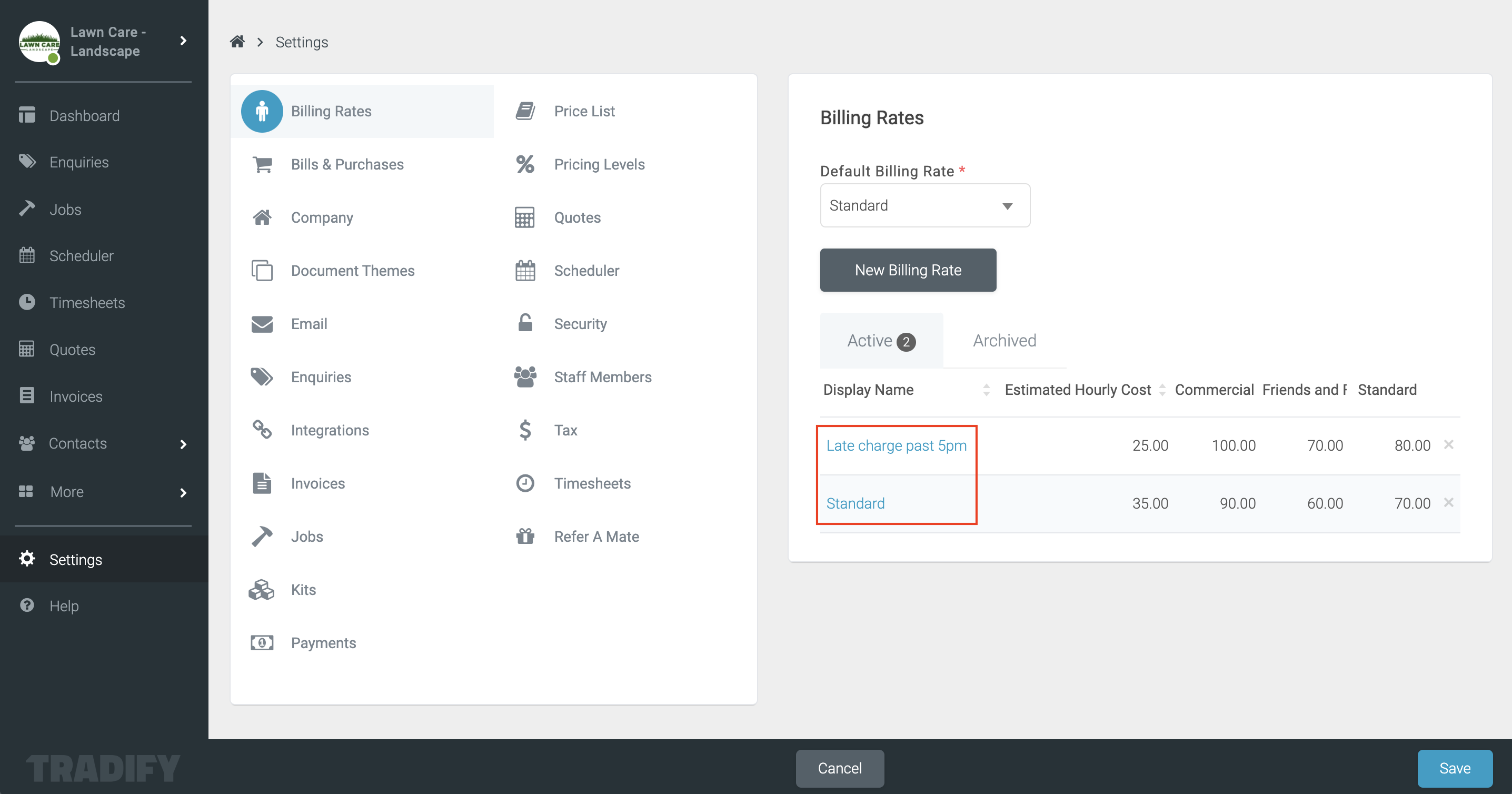1512x794 pixels.
Task: Open the Default Billing Rate dropdown
Action: [x=925, y=205]
